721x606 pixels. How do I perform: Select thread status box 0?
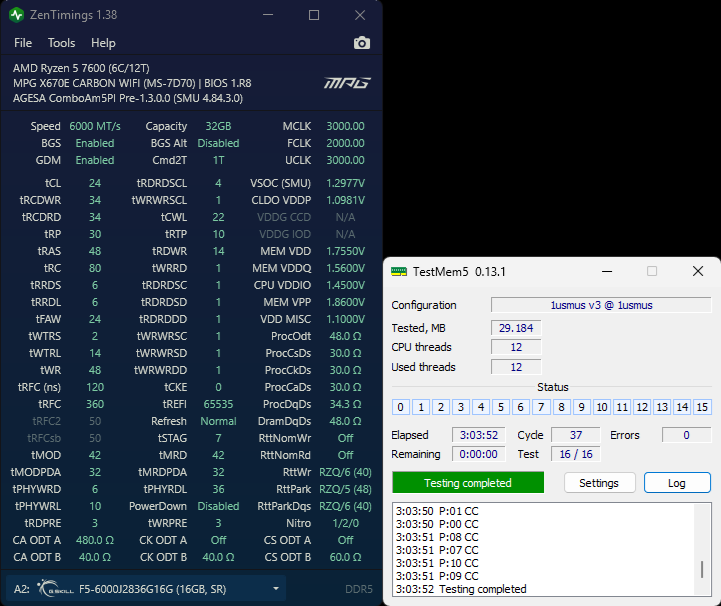(401, 407)
